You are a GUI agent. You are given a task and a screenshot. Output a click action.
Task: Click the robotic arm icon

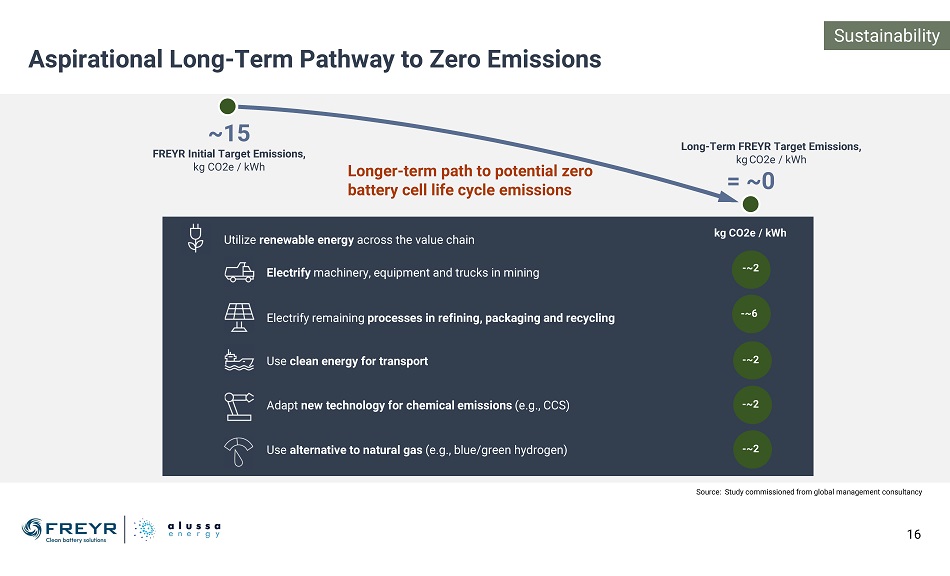pos(238,404)
